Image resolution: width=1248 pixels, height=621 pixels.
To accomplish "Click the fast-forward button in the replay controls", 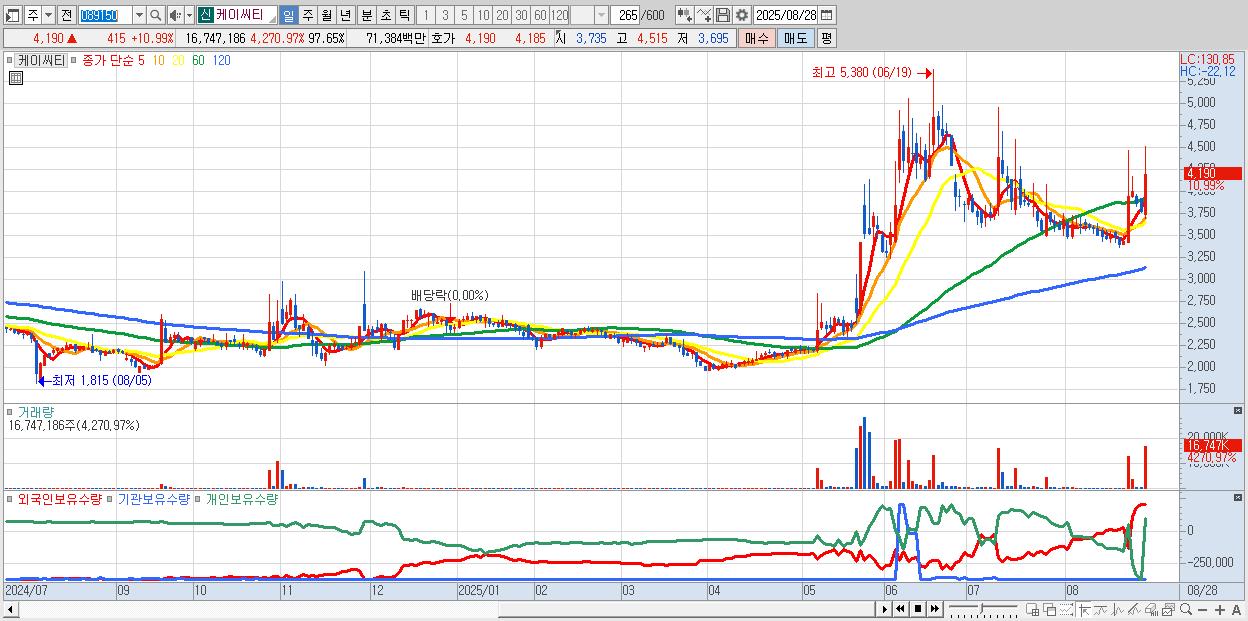I will pos(934,609).
